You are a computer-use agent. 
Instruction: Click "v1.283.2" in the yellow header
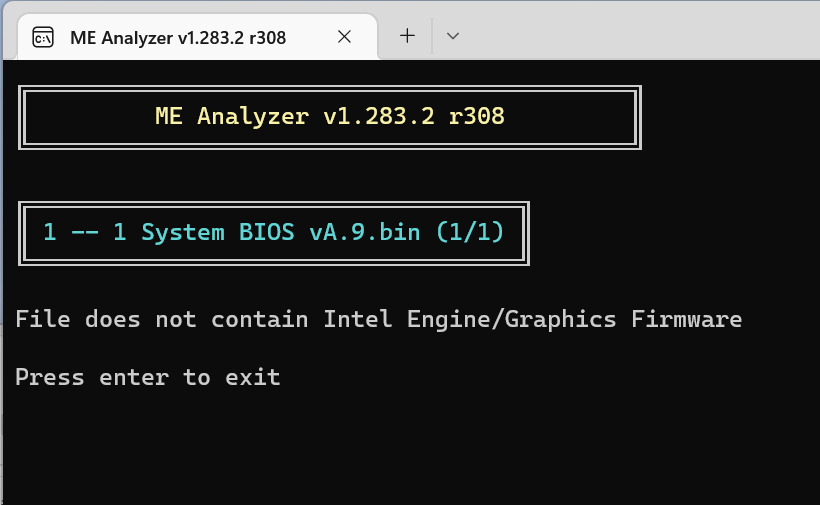[378, 116]
